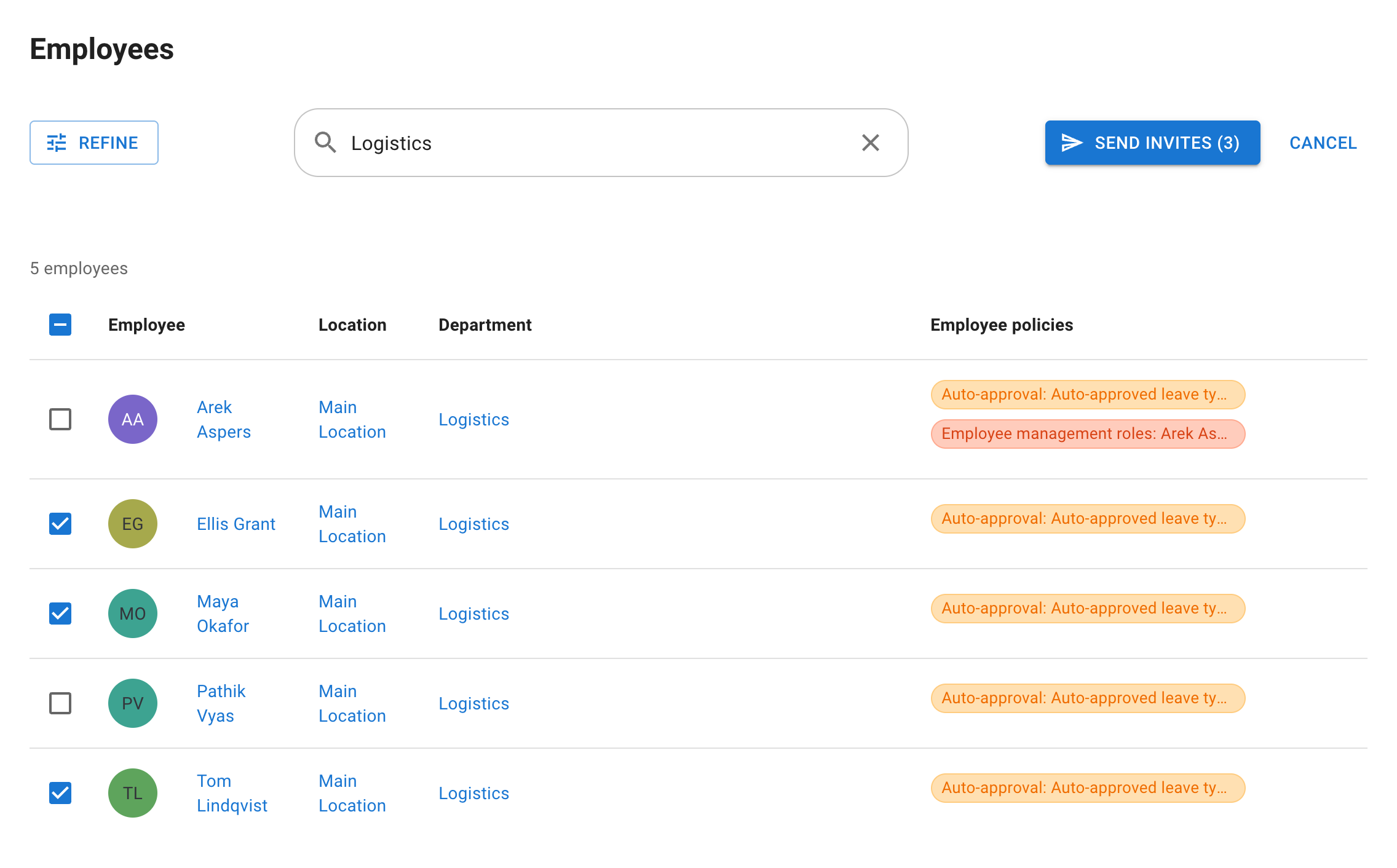The width and height of the screenshot is (1397, 868).
Task: Click the MO avatar for Maya Okafor
Action: click(x=133, y=614)
